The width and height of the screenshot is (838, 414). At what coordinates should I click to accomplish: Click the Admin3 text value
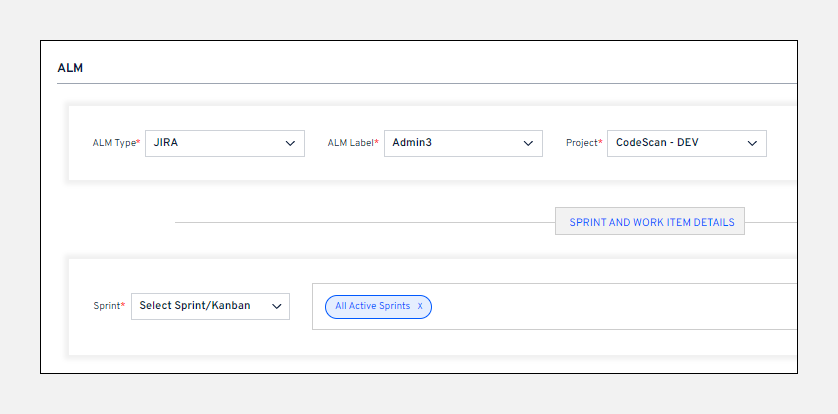(x=412, y=143)
